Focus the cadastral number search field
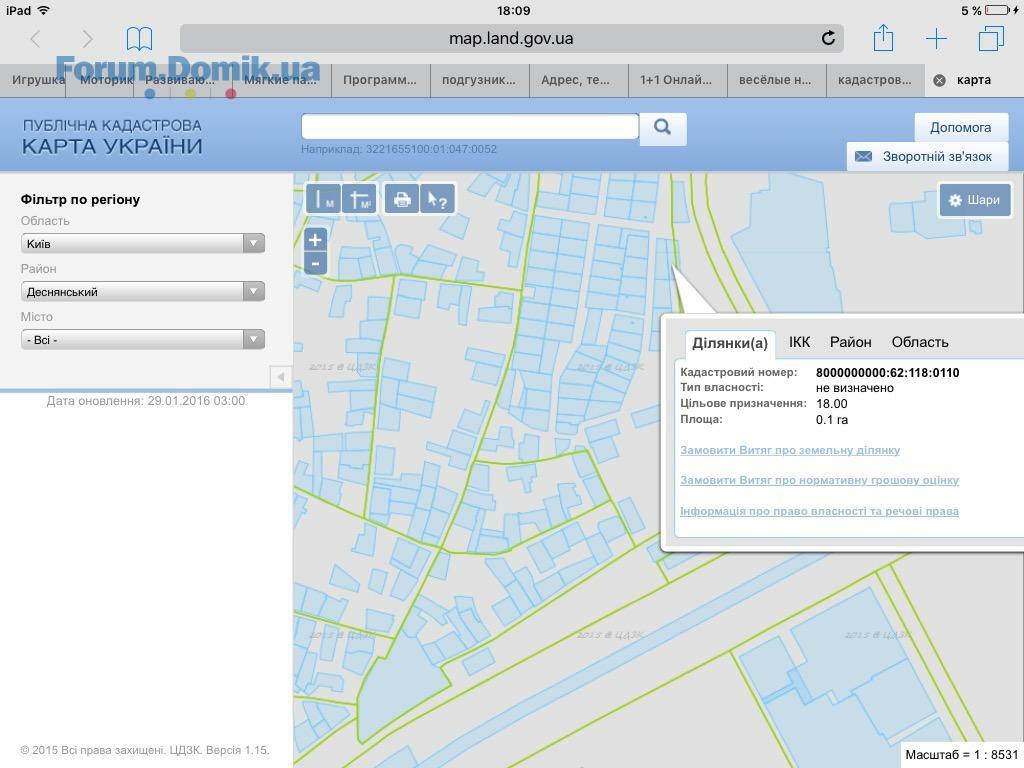 point(470,126)
